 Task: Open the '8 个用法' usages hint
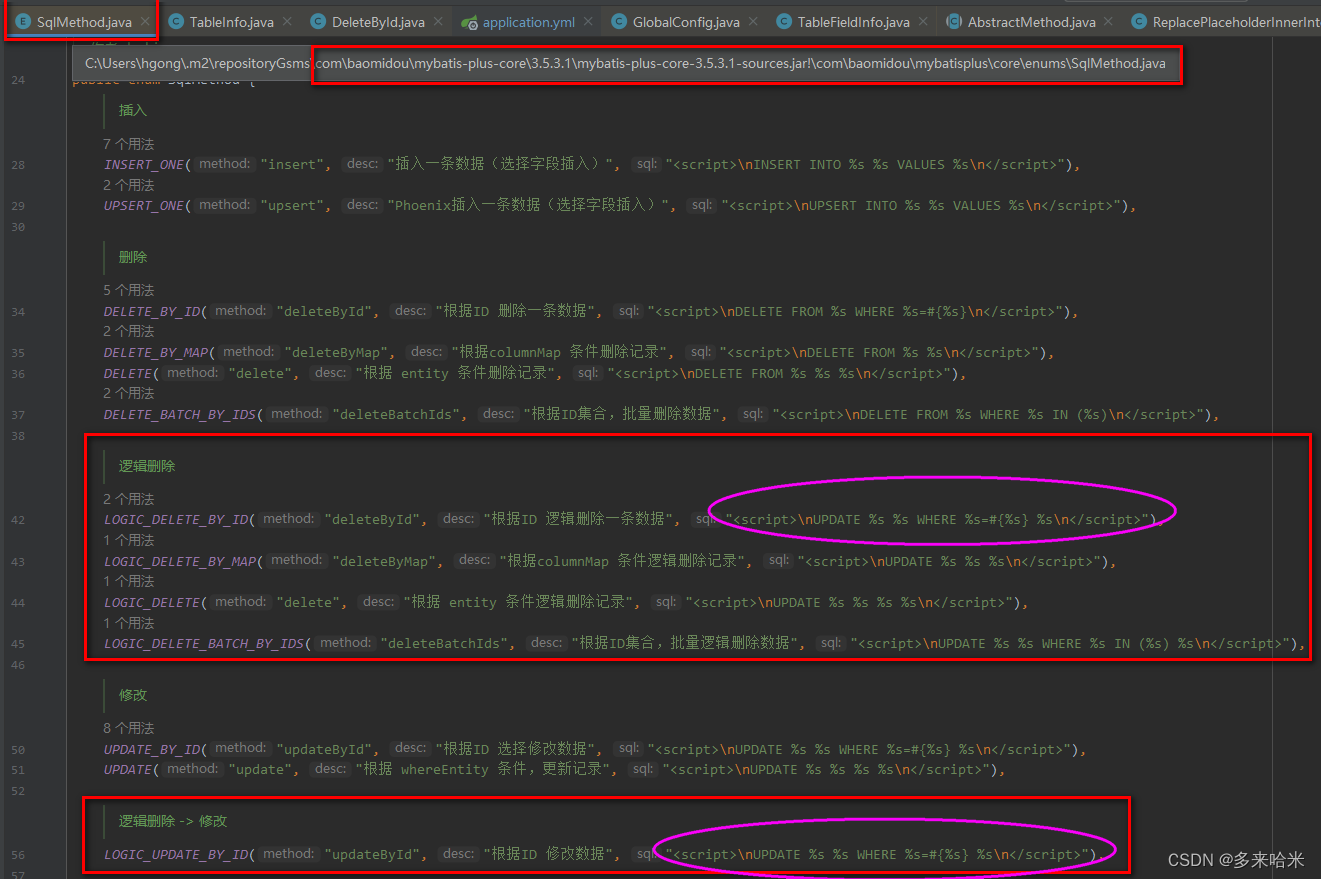(x=129, y=728)
